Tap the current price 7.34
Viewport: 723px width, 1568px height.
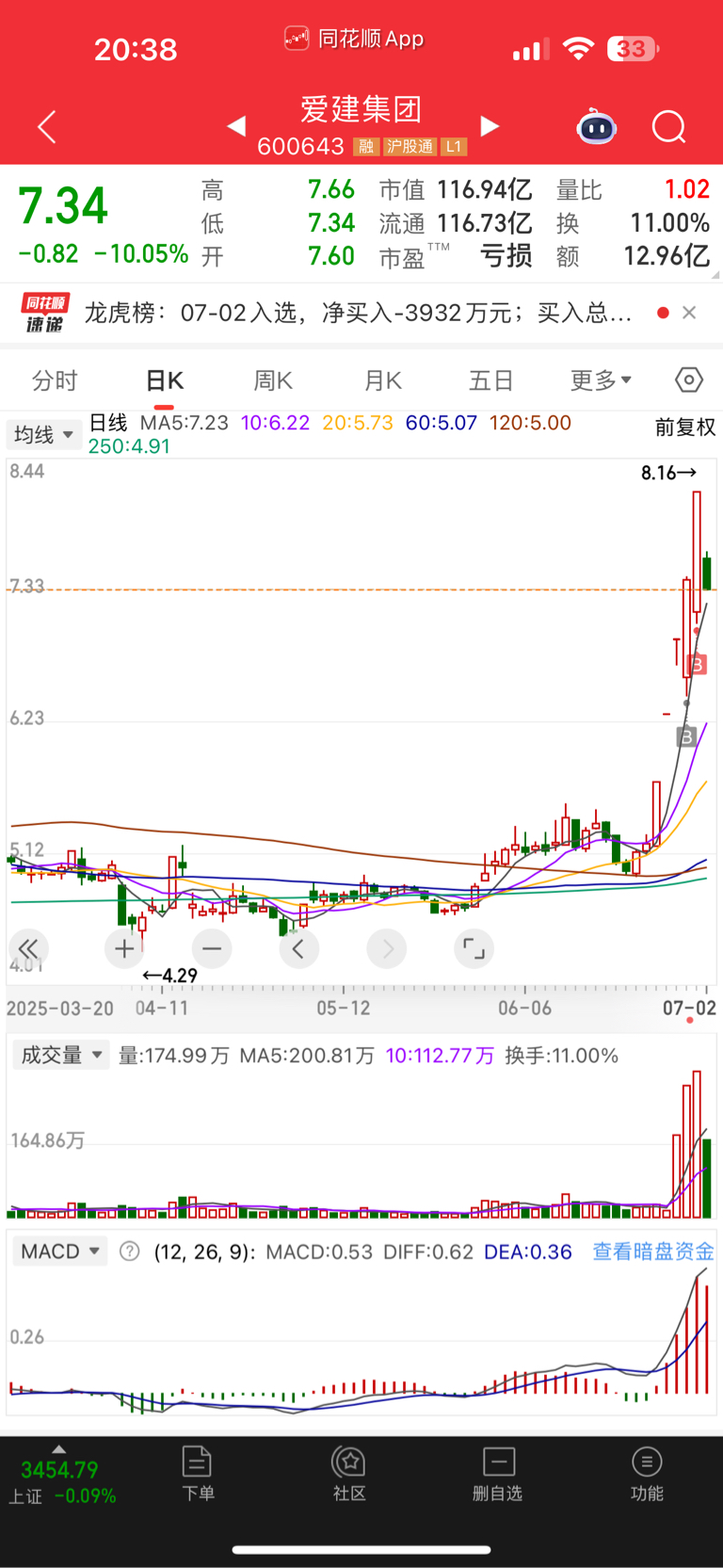(x=63, y=205)
